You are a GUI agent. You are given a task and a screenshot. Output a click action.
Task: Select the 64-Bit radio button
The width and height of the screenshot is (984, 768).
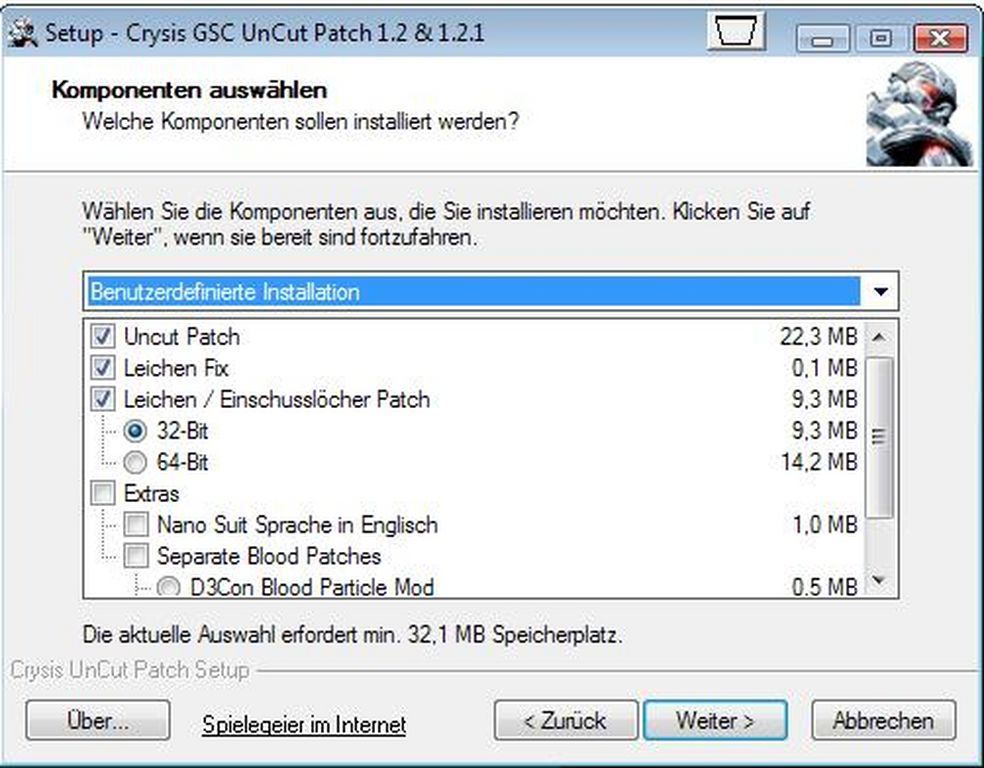135,462
